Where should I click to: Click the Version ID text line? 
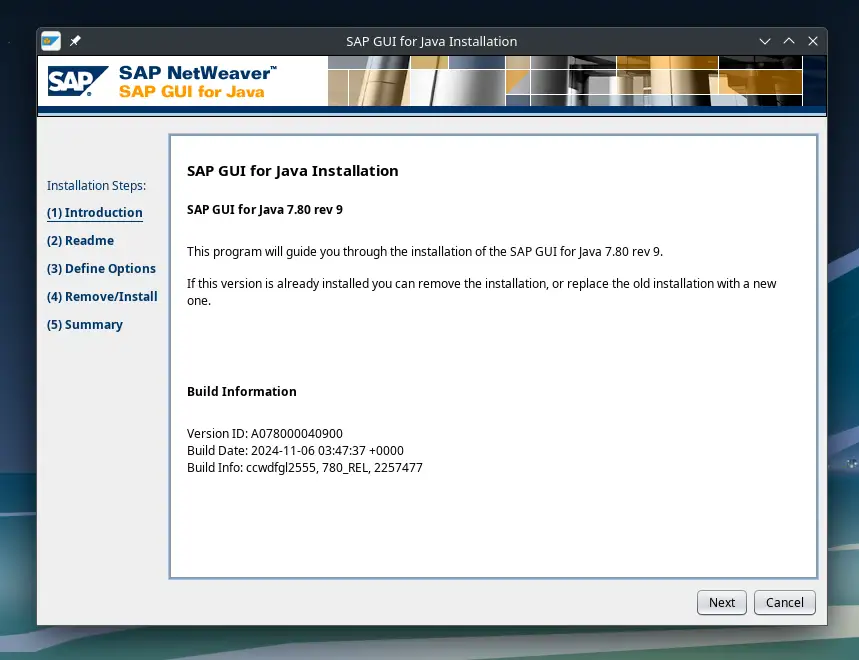click(264, 433)
